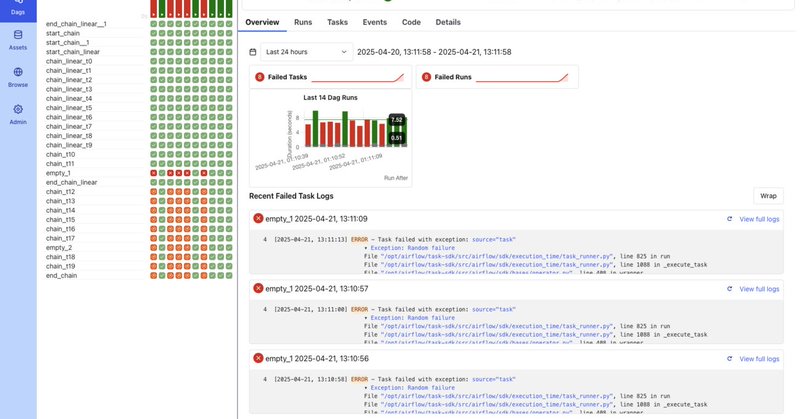Switch to the Code tab
The height and width of the screenshot is (419, 800).
[411, 22]
